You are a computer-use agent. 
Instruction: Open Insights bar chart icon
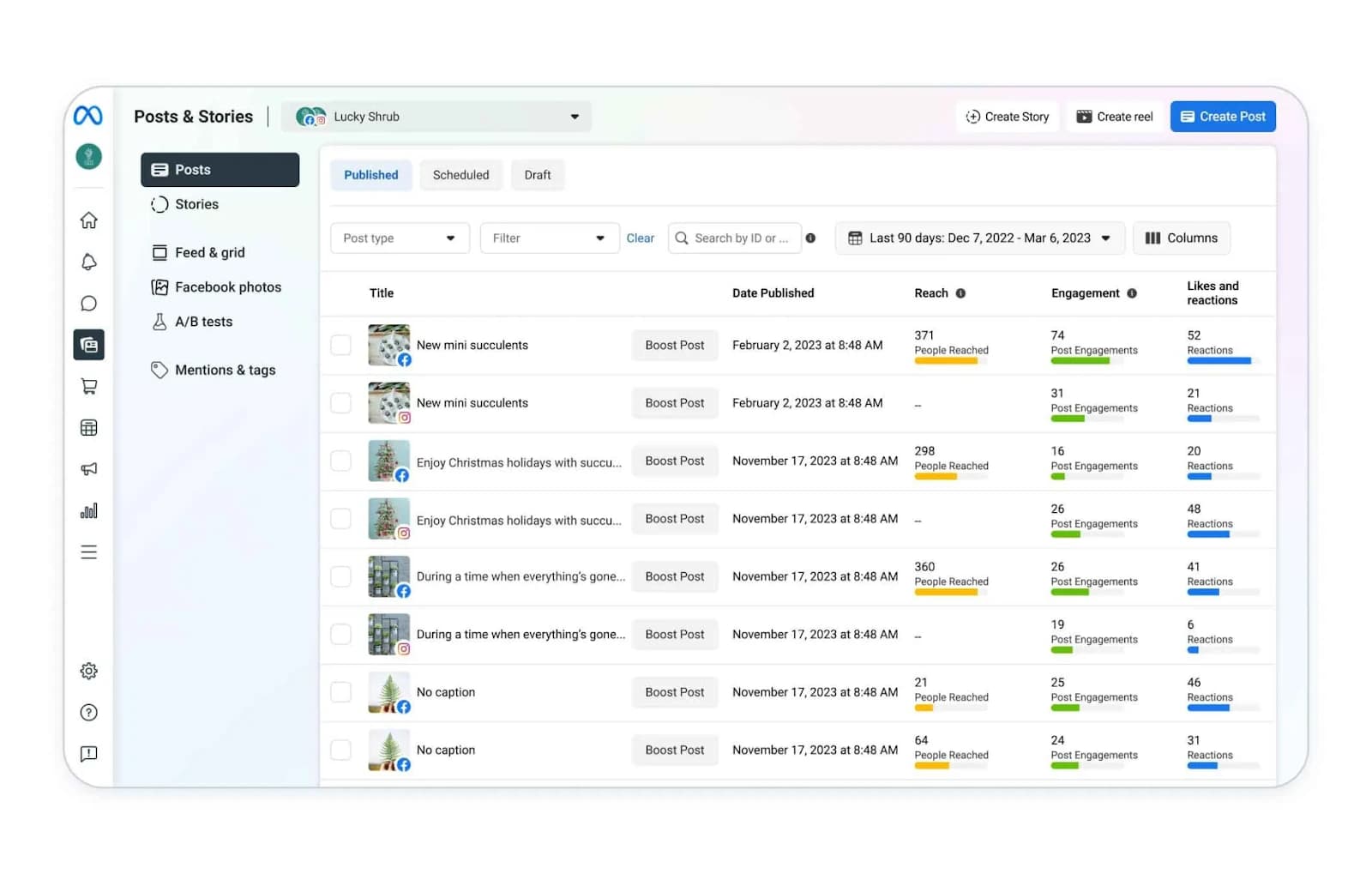coord(88,511)
